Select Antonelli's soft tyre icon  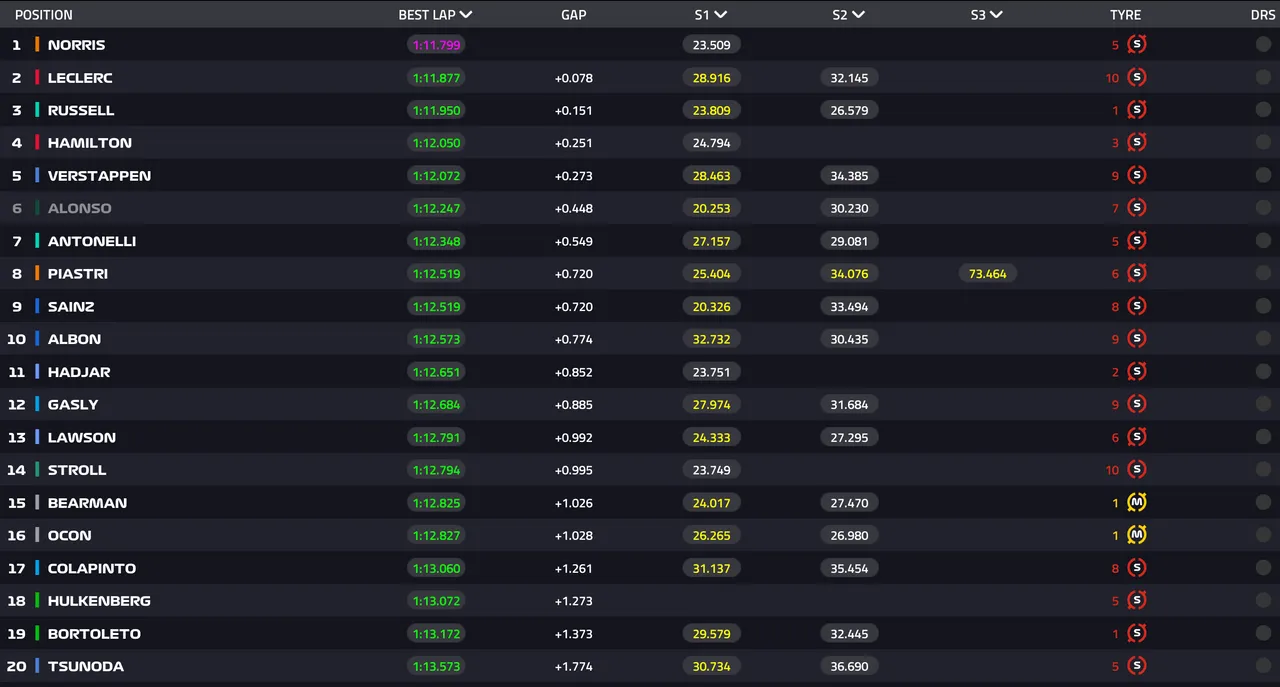pyautogui.click(x=1136, y=241)
